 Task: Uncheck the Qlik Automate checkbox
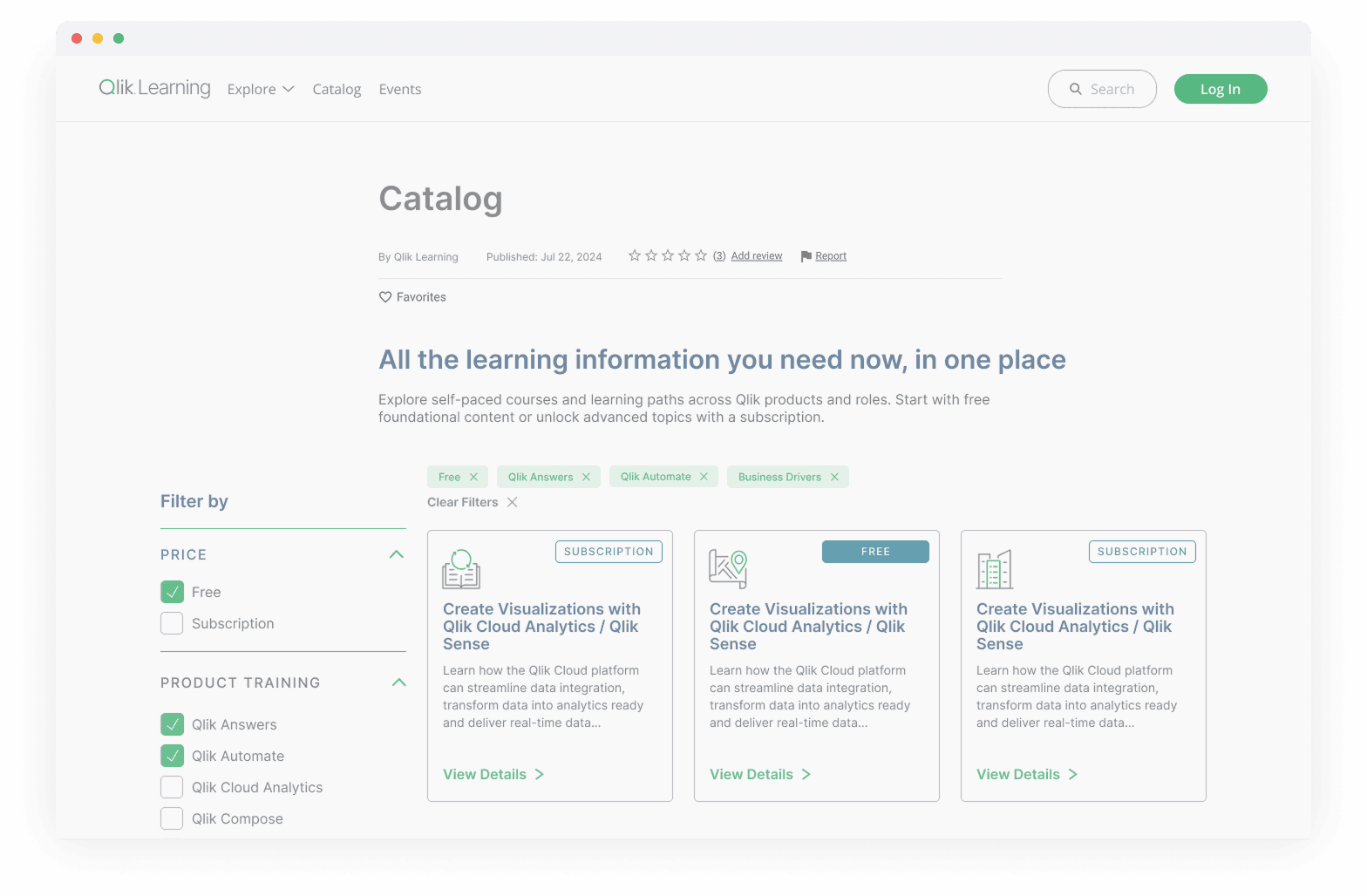(172, 756)
